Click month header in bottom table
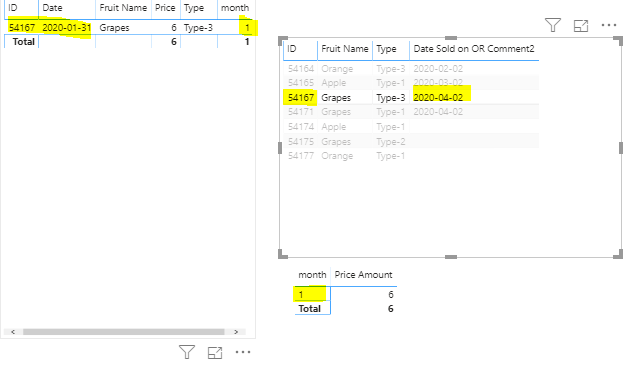Screen dimensions: 642x374 click(x=312, y=275)
